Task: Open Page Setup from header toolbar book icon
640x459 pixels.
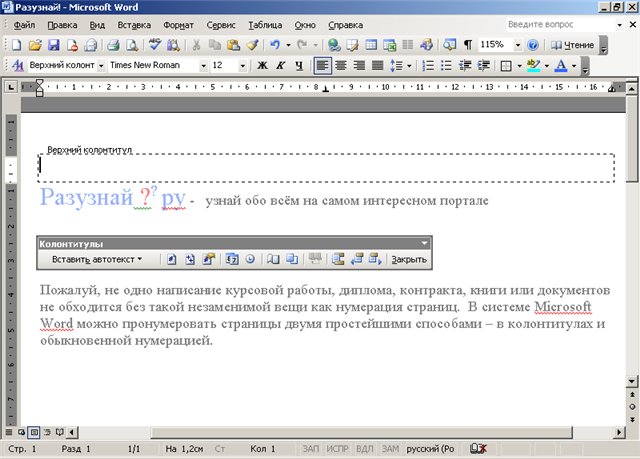Action: 273,259
